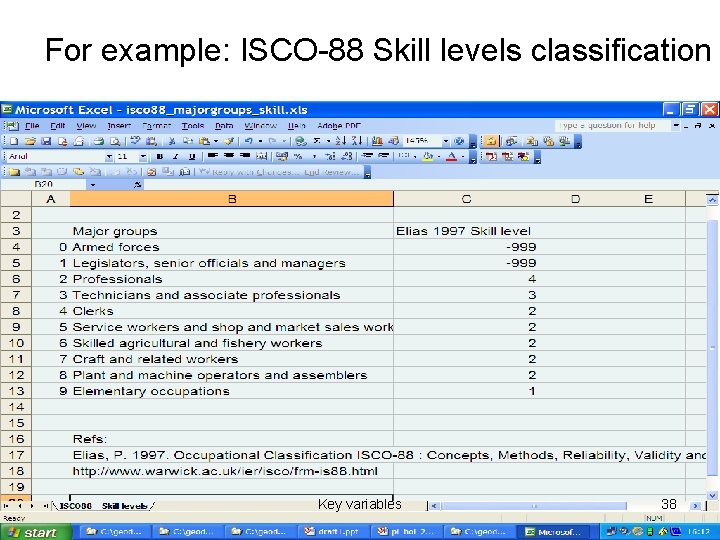720x540 pixels.
Task: Click the Excel Help question icon
Action: point(459,141)
